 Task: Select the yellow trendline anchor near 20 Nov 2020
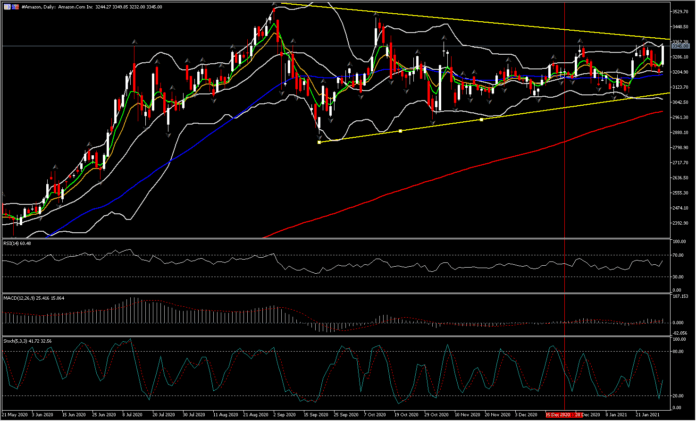[x=482, y=119]
